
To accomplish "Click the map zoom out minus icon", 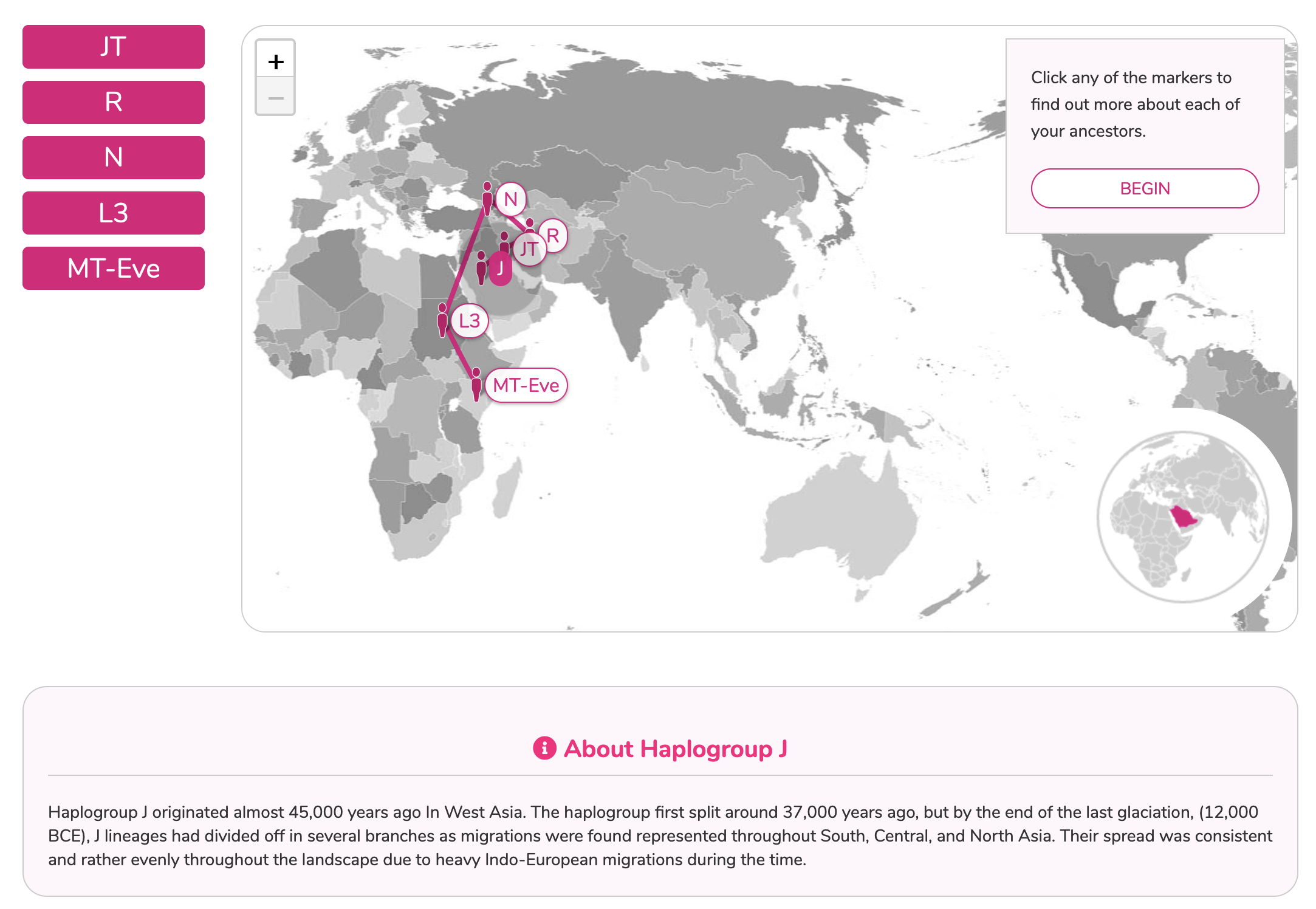I will [276, 98].
